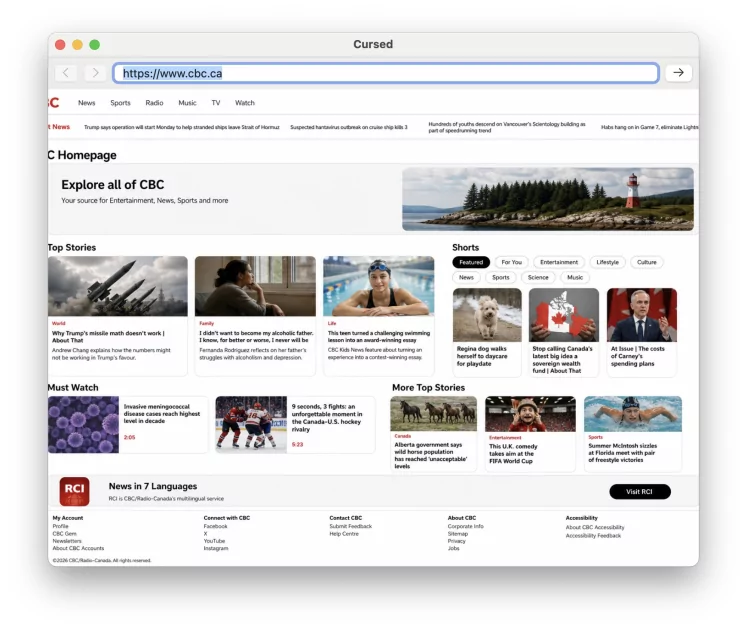
Task: Focus the address bar showing https://www.cbc.ca
Action: pos(386,73)
